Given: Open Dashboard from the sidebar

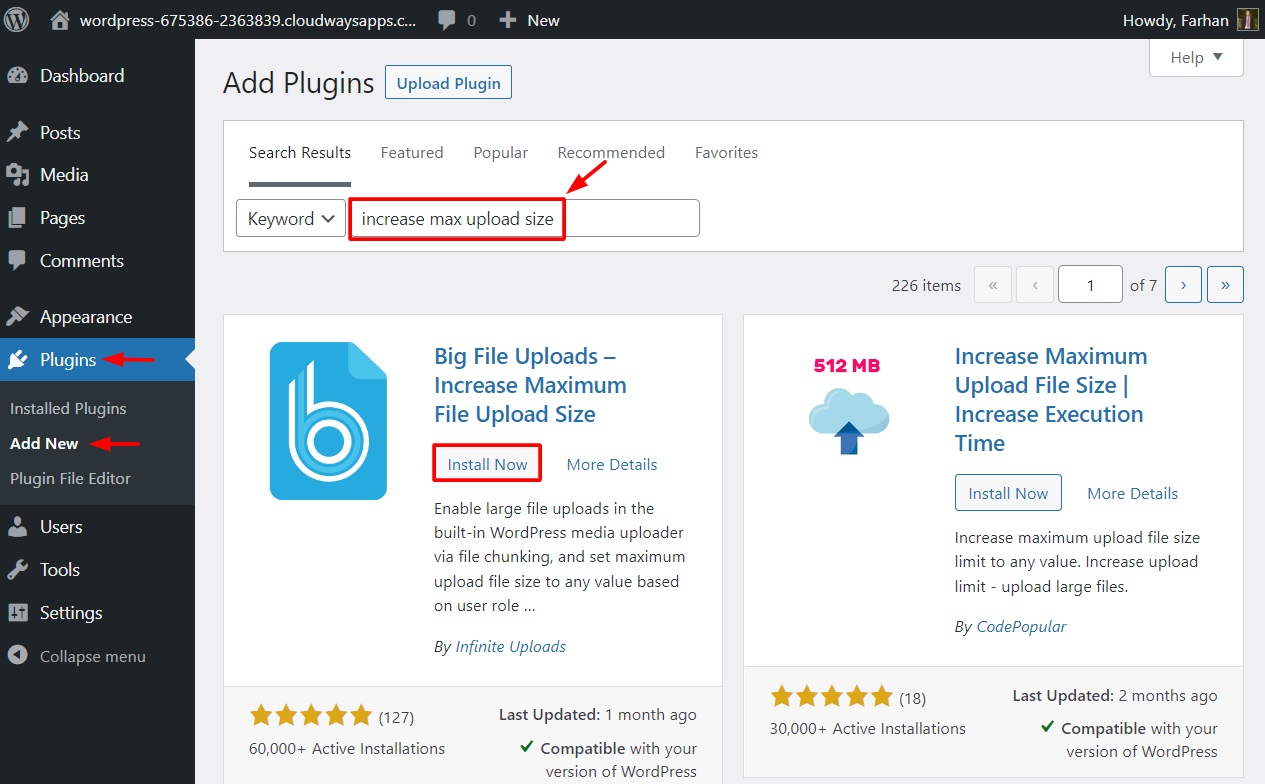Looking at the screenshot, I should [x=81, y=76].
